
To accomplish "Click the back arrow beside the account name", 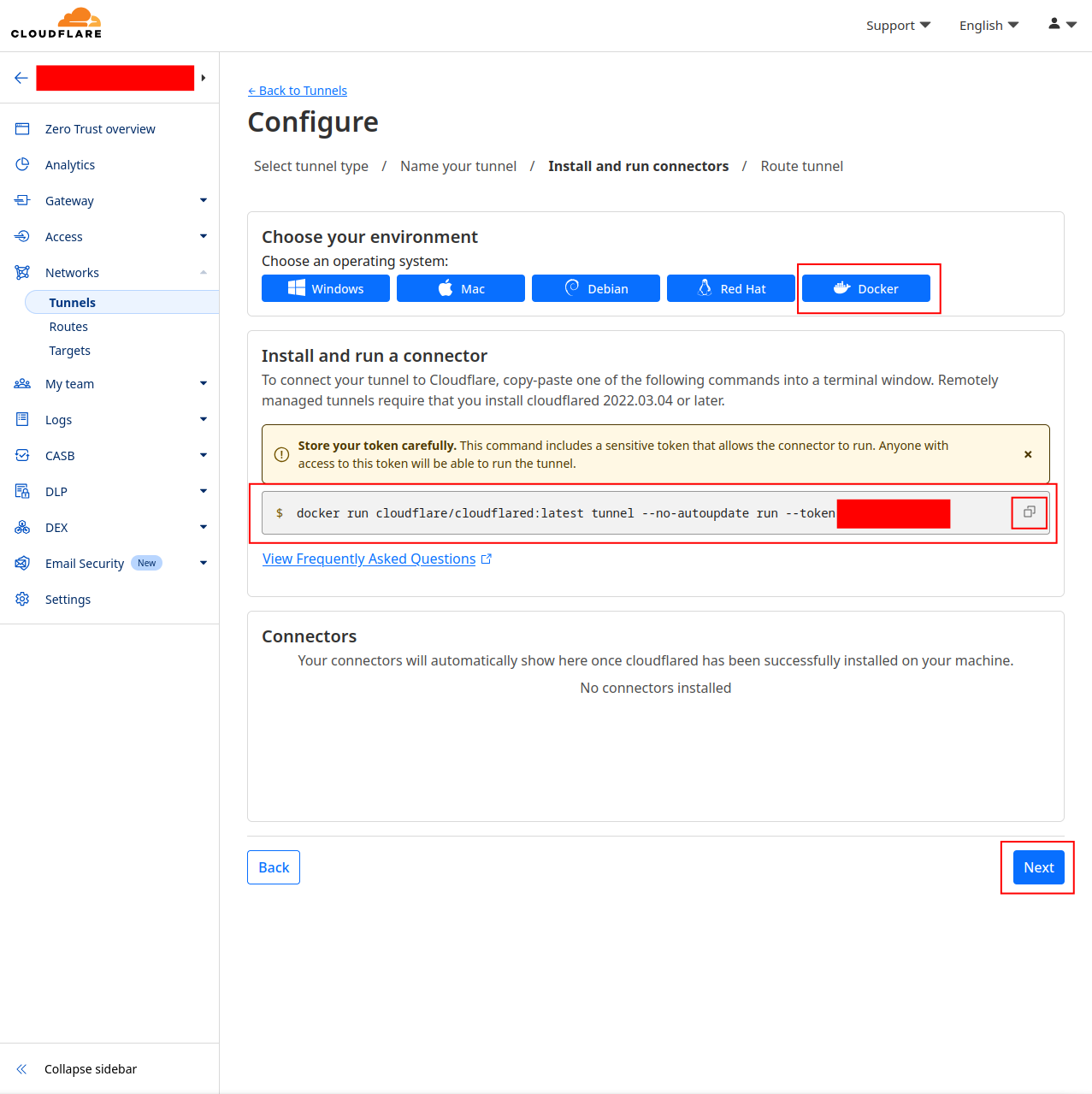I will pos(21,78).
